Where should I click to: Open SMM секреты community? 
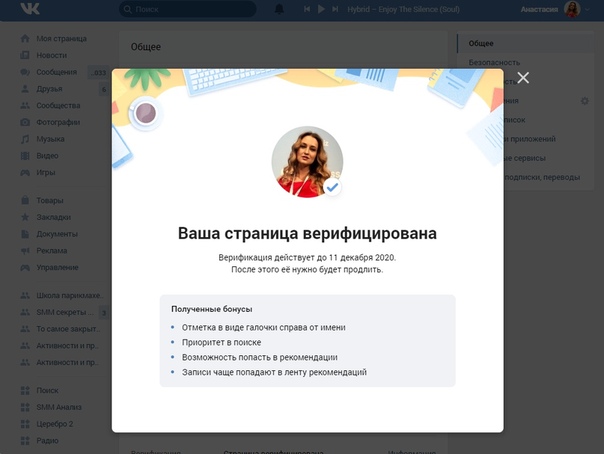coord(65,312)
